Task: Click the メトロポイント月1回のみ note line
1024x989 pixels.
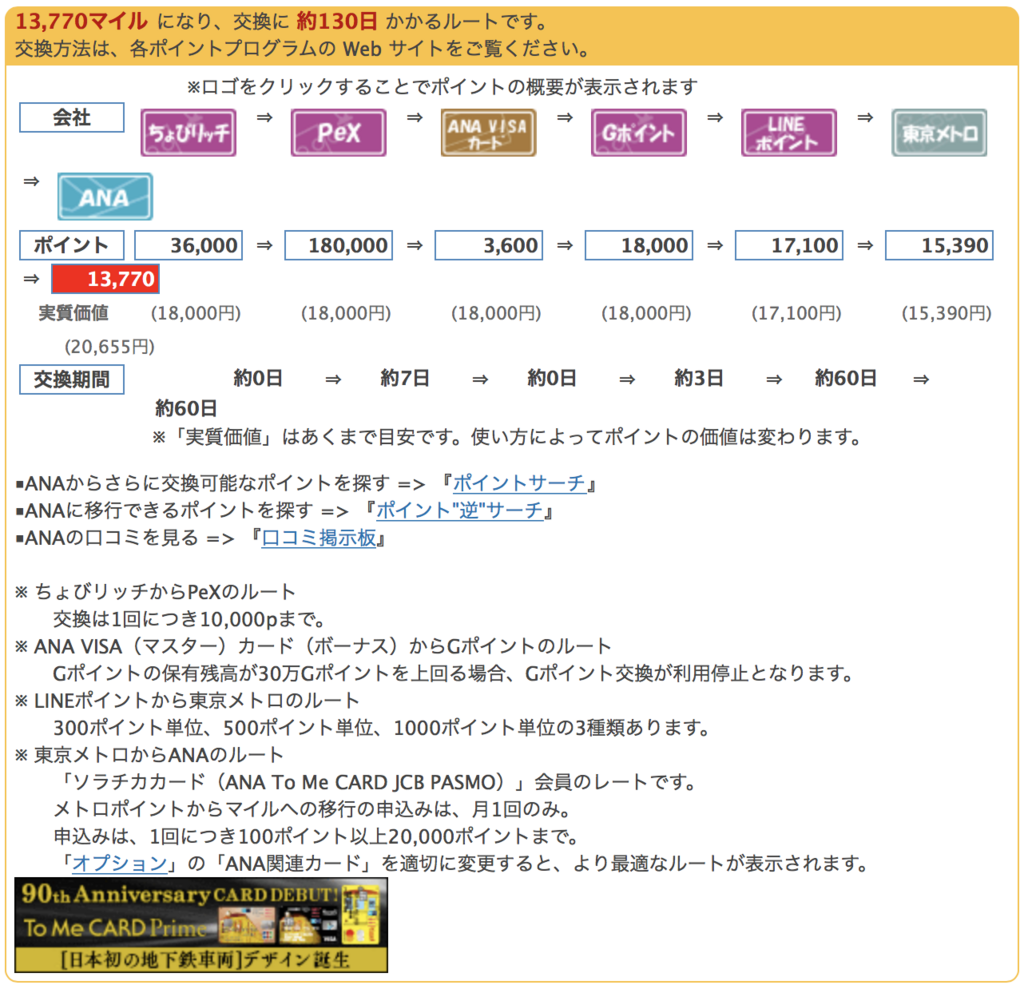Action: click(x=313, y=809)
